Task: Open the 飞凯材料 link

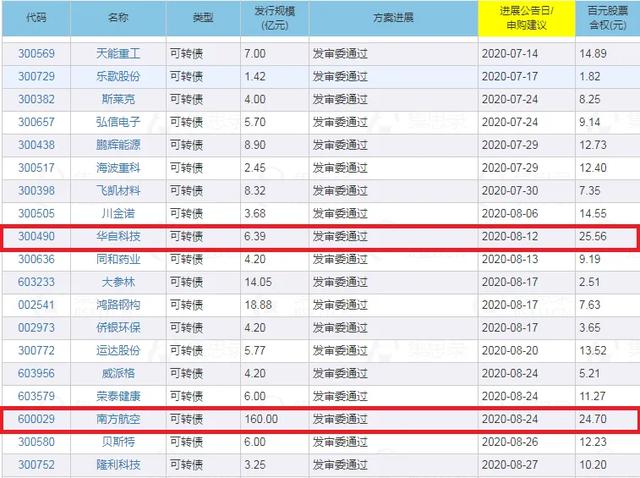Action: (x=118, y=191)
